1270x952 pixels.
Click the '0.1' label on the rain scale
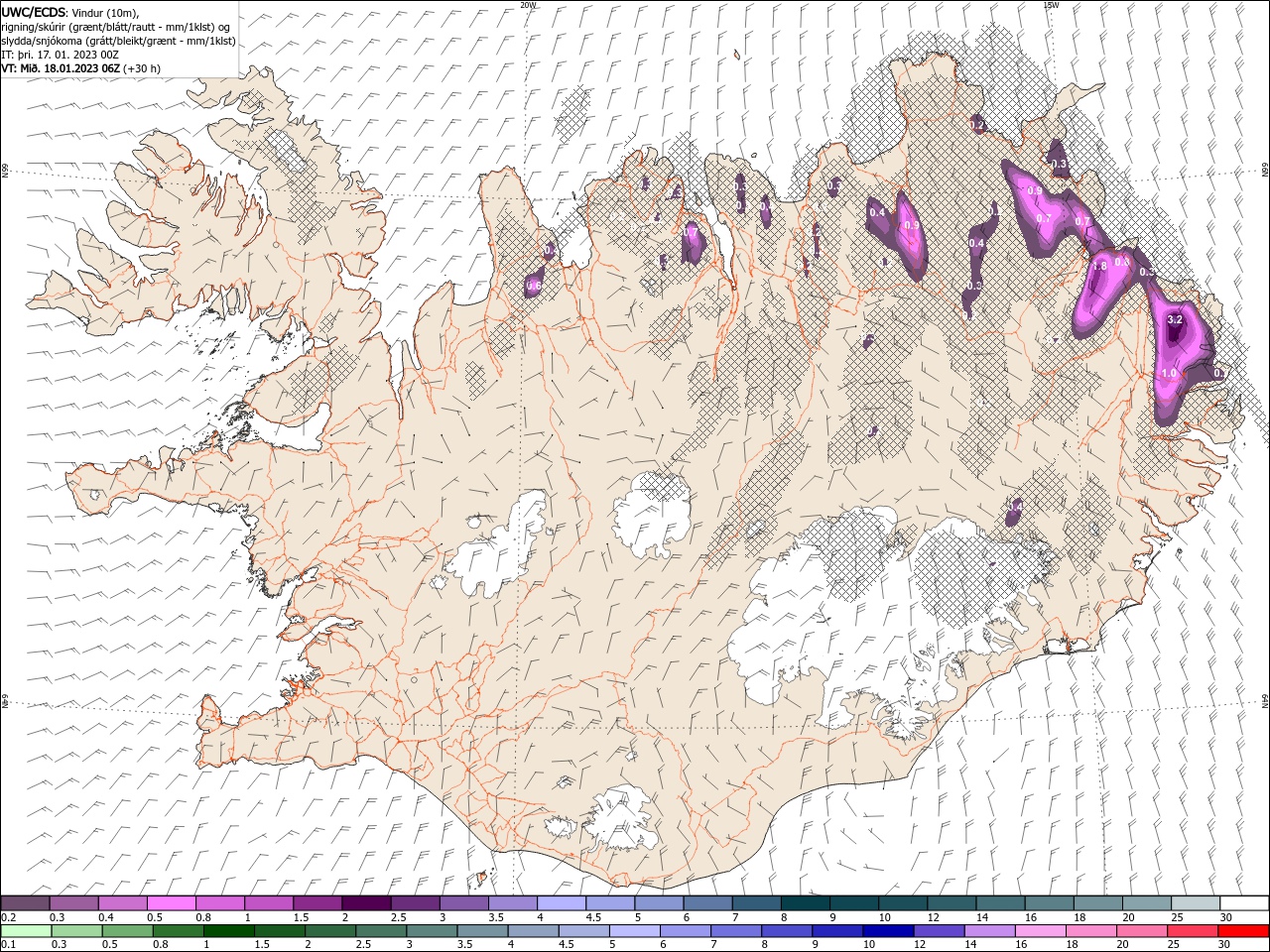8,945
